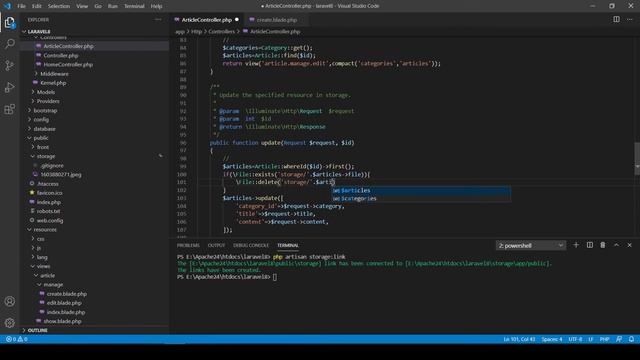Kill the terminal with trash icon
The width and height of the screenshot is (640, 360).
[603, 245]
